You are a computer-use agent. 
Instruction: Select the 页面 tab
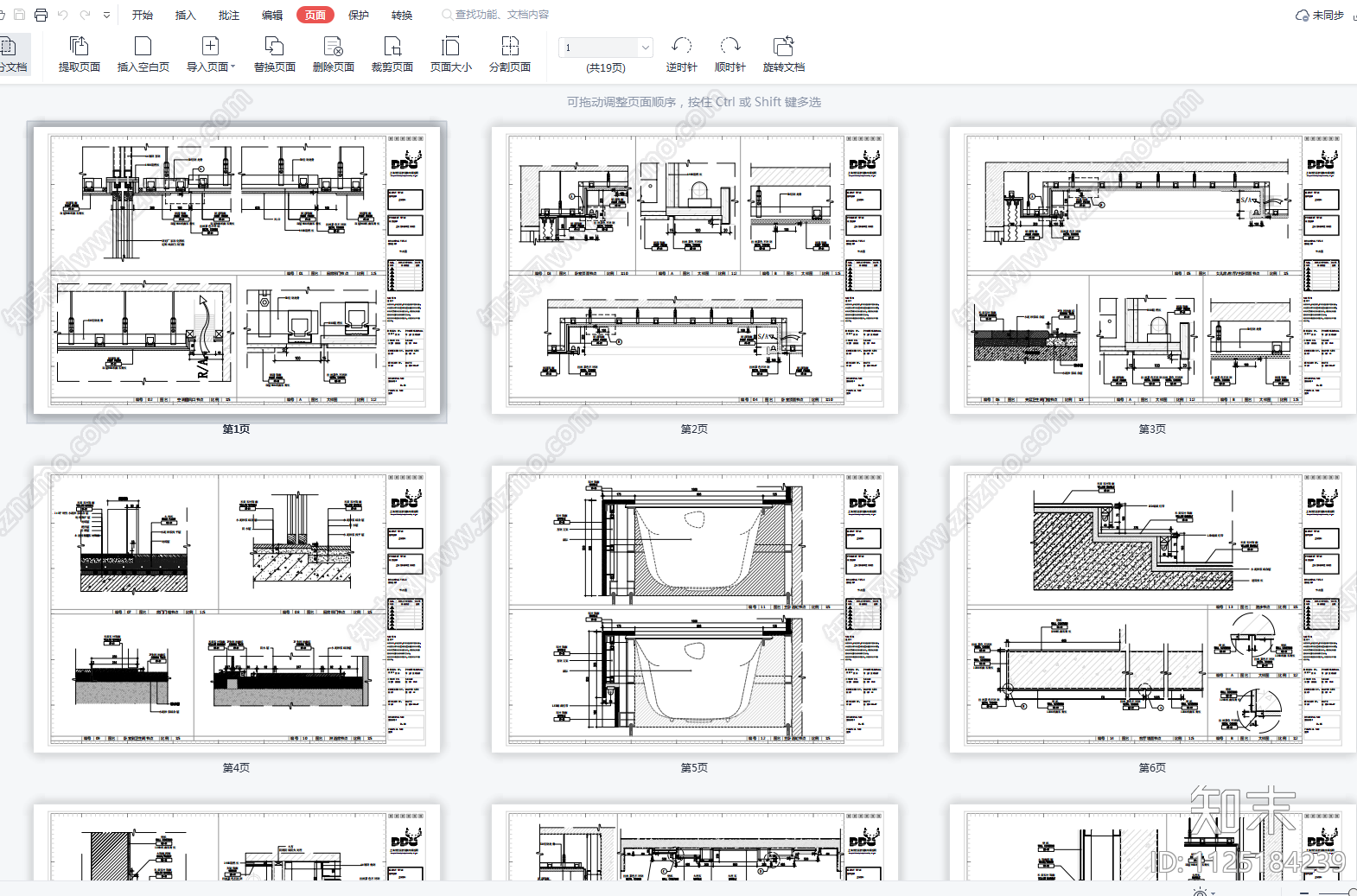tap(315, 15)
